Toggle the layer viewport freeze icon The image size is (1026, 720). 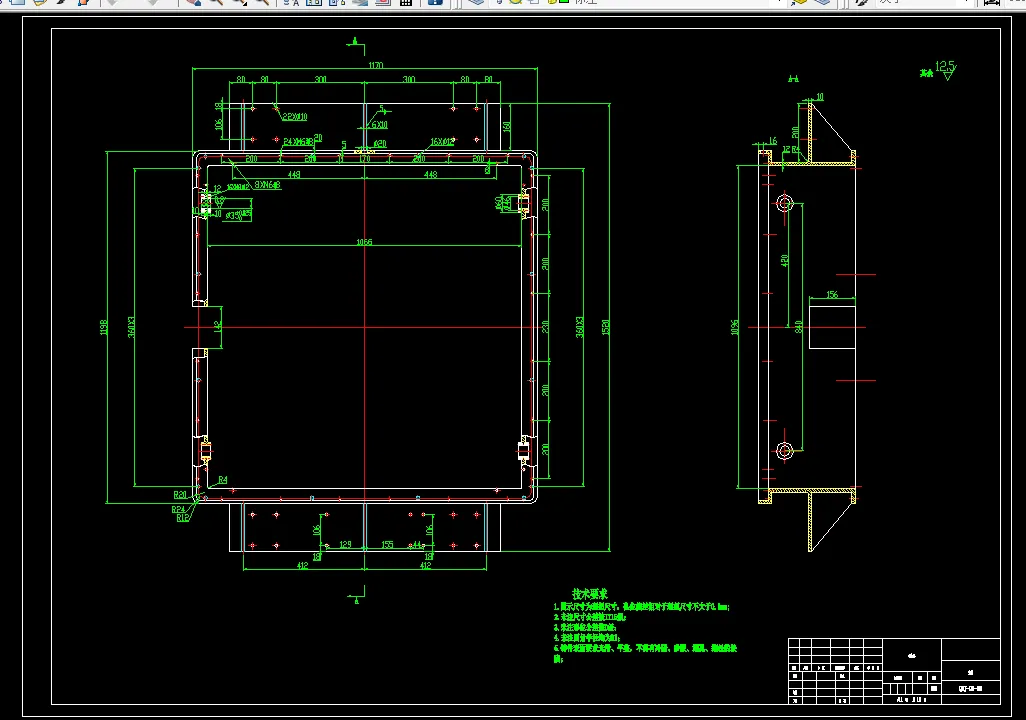click(x=534, y=3)
